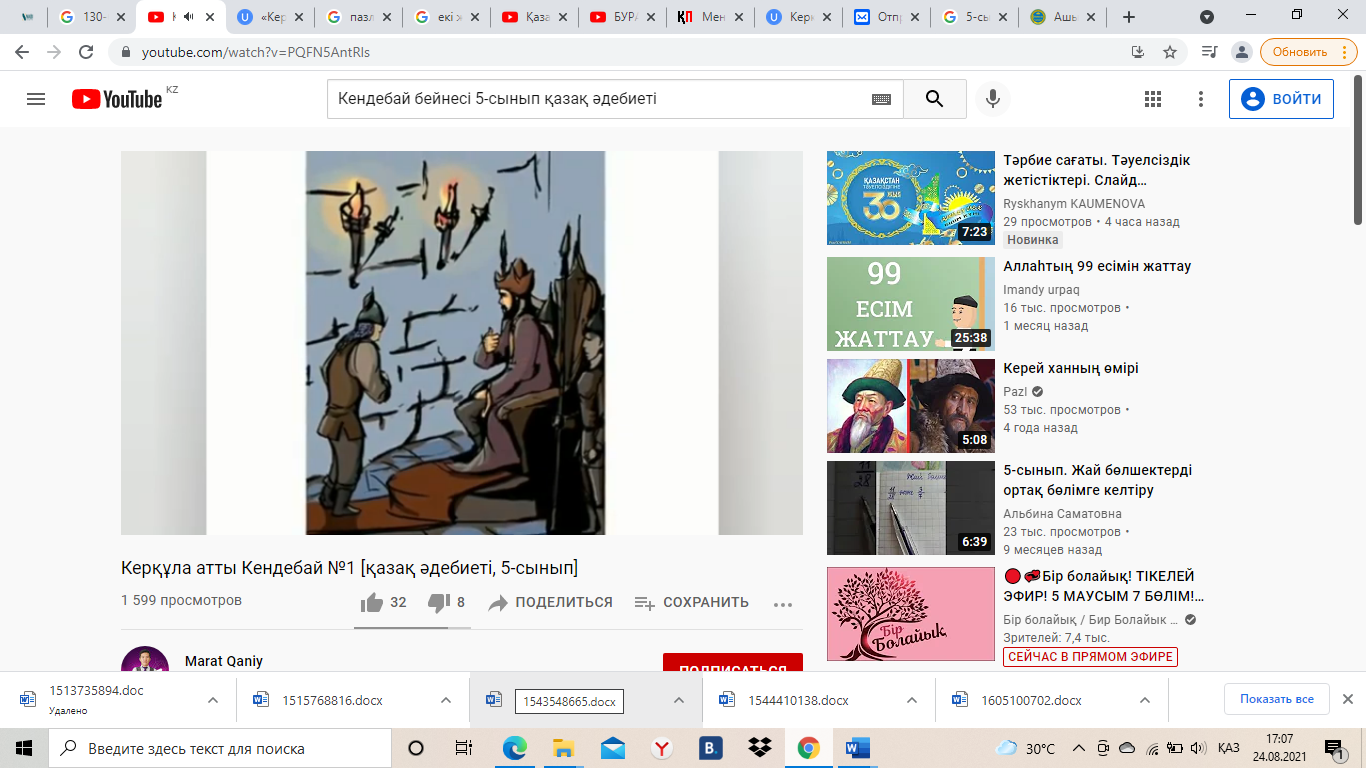Mute the playing YouTube tab
The width and height of the screenshot is (1366, 768).
pyautogui.click(x=187, y=17)
